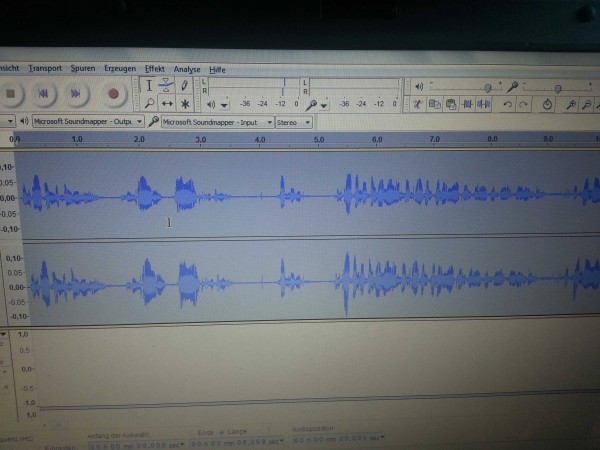The width and height of the screenshot is (600, 450).
Task: Open the Audioposition time format dropdown
Action: click(x=382, y=437)
